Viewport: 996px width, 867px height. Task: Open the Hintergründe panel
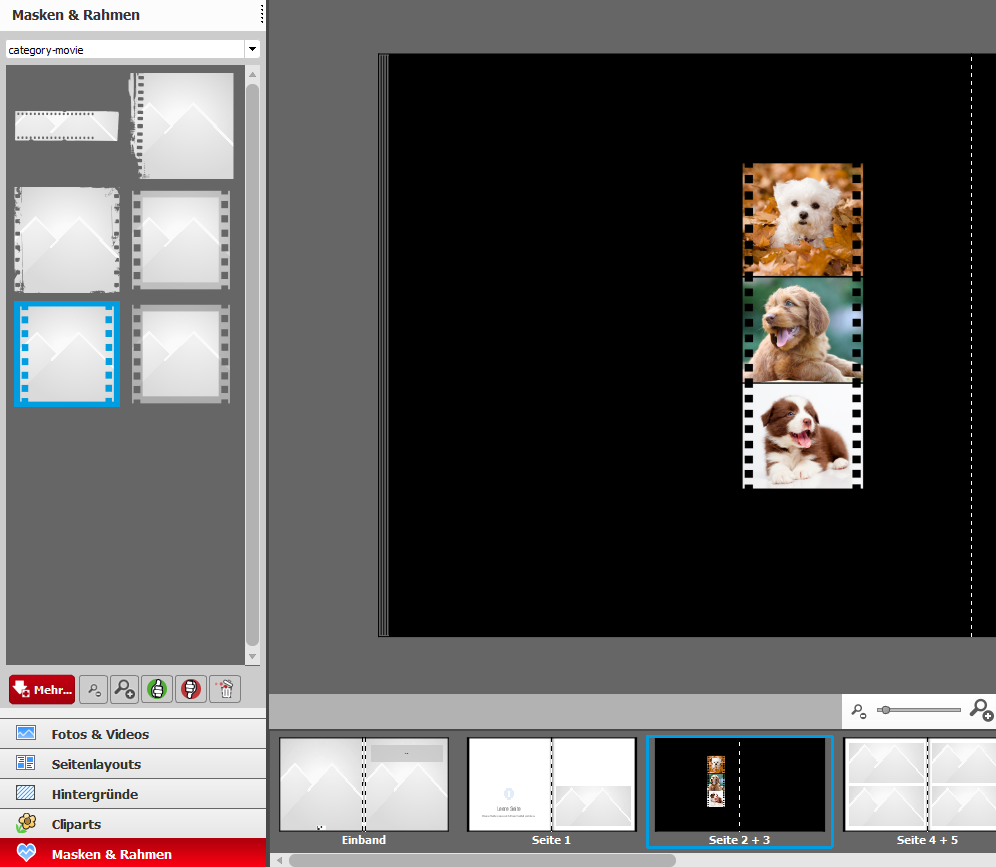point(133,794)
